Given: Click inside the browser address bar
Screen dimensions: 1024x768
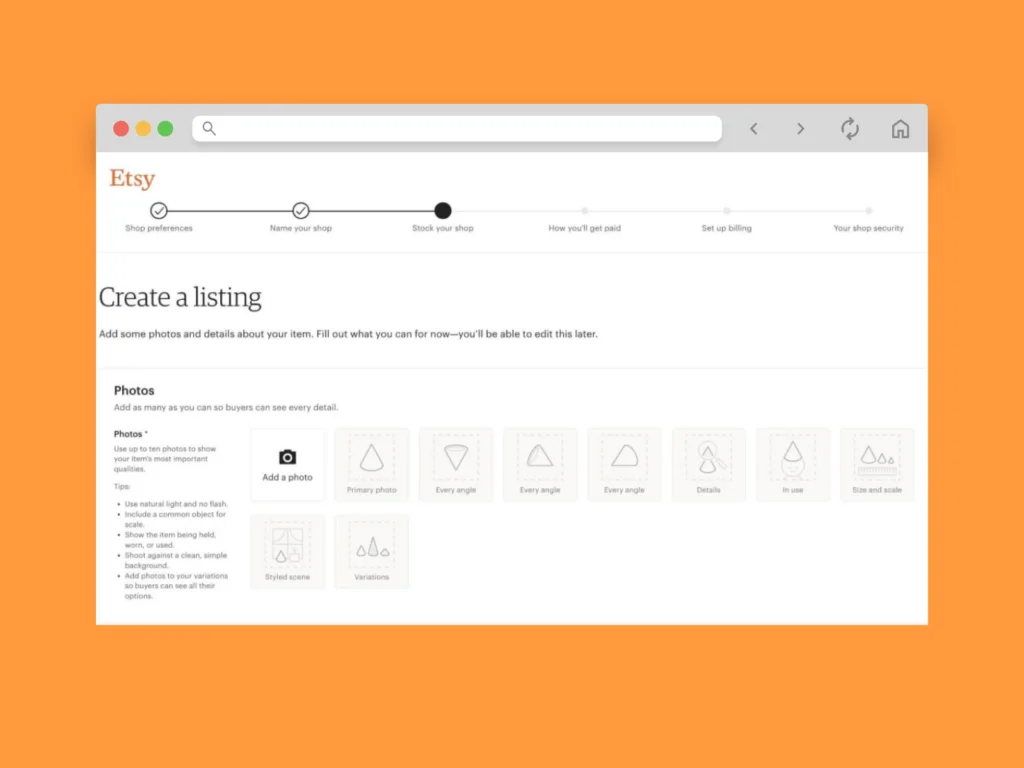Looking at the screenshot, I should tap(460, 129).
